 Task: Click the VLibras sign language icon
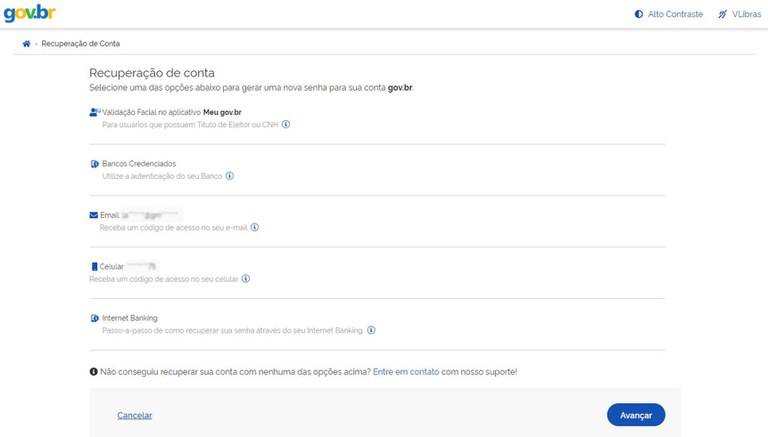pyautogui.click(x=722, y=15)
